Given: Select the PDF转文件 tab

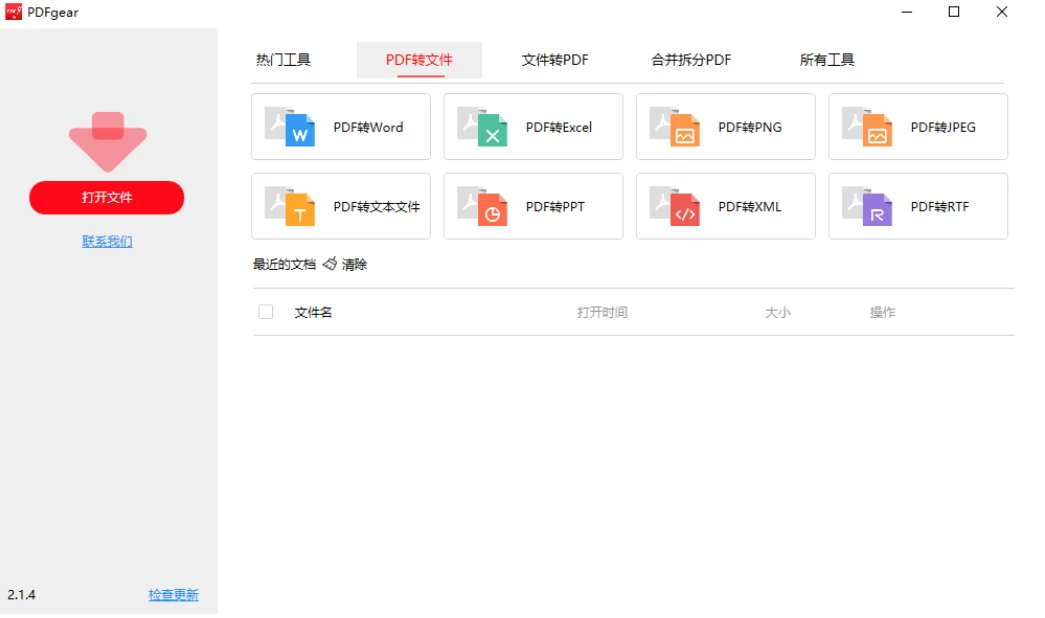Looking at the screenshot, I should pyautogui.click(x=419, y=60).
